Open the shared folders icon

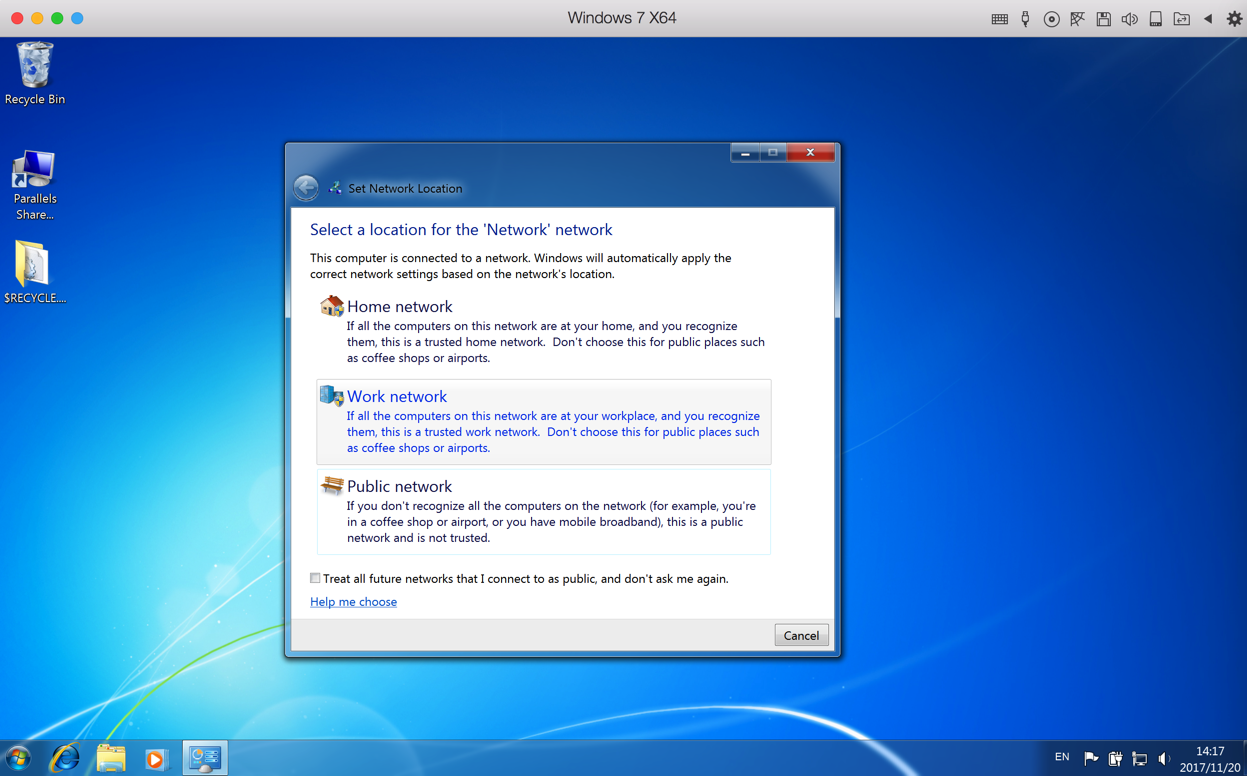1181,19
